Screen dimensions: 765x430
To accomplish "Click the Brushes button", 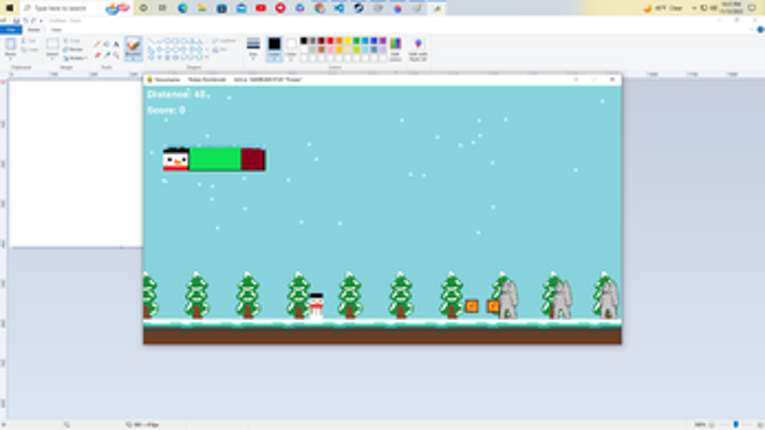I will 133,48.
